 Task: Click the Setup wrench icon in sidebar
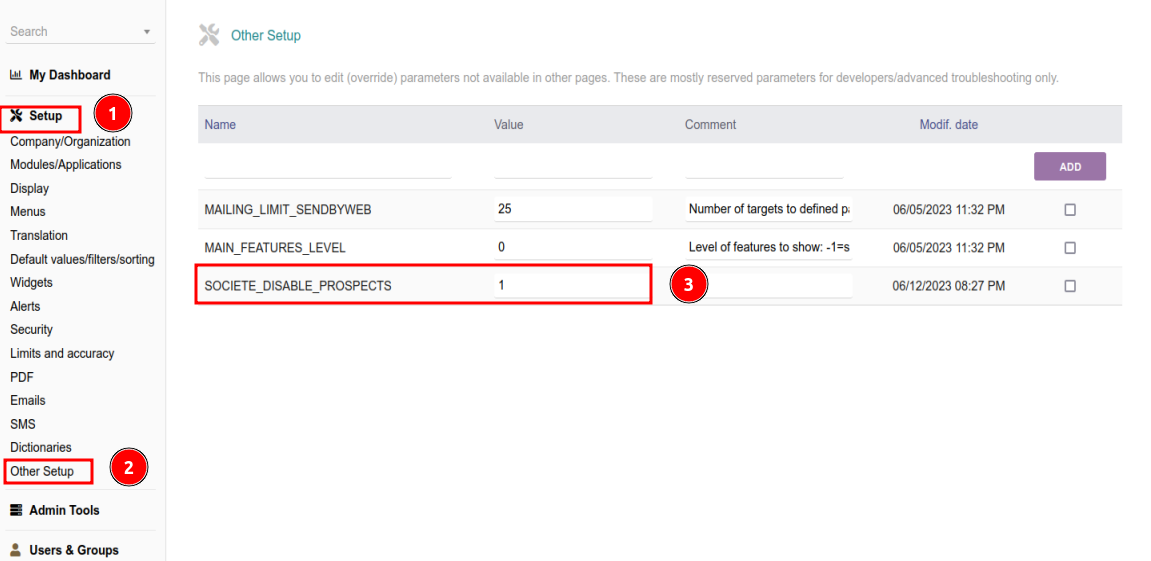(x=16, y=116)
